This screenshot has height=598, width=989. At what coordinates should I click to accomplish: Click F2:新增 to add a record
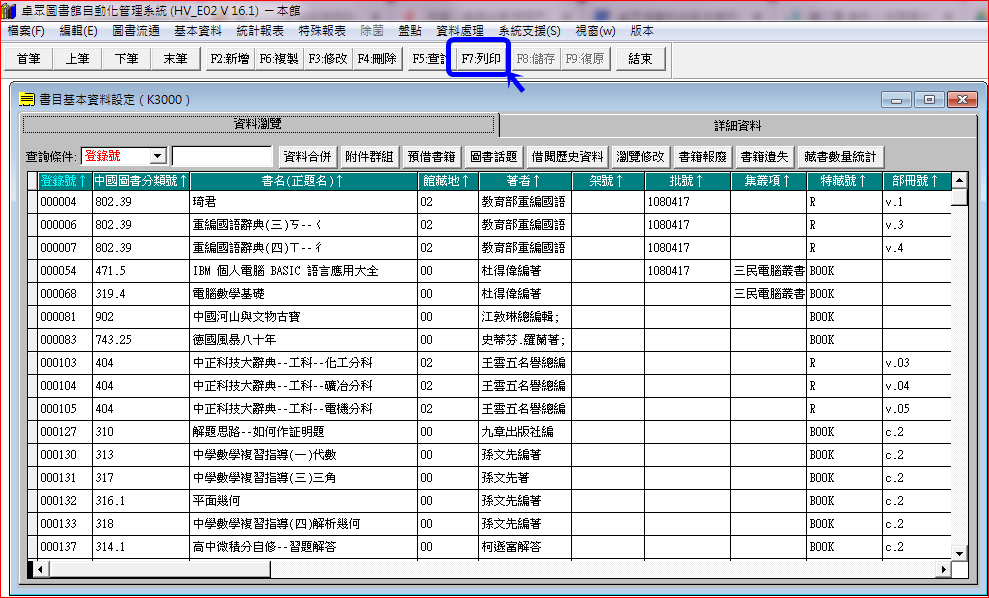click(x=230, y=59)
